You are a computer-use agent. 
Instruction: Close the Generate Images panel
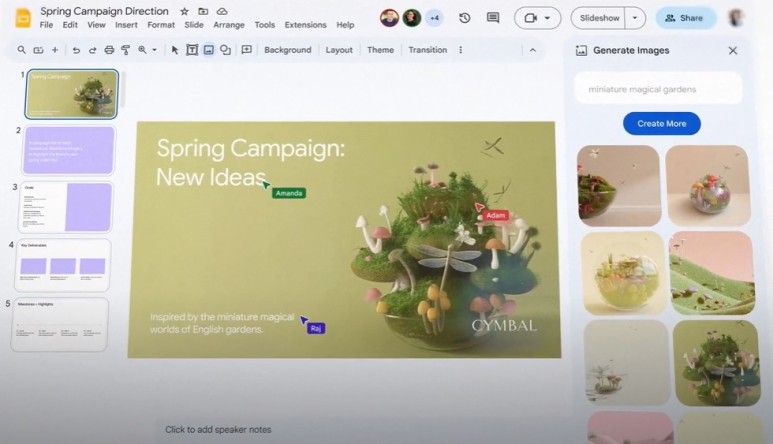pos(732,50)
